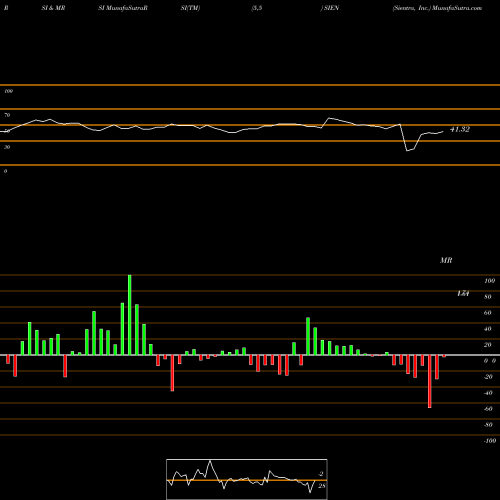This screenshot has height=500, width=500.
Task: Click the ') SIEN' ticker text
Action: pyautogui.click(x=330, y=8)
